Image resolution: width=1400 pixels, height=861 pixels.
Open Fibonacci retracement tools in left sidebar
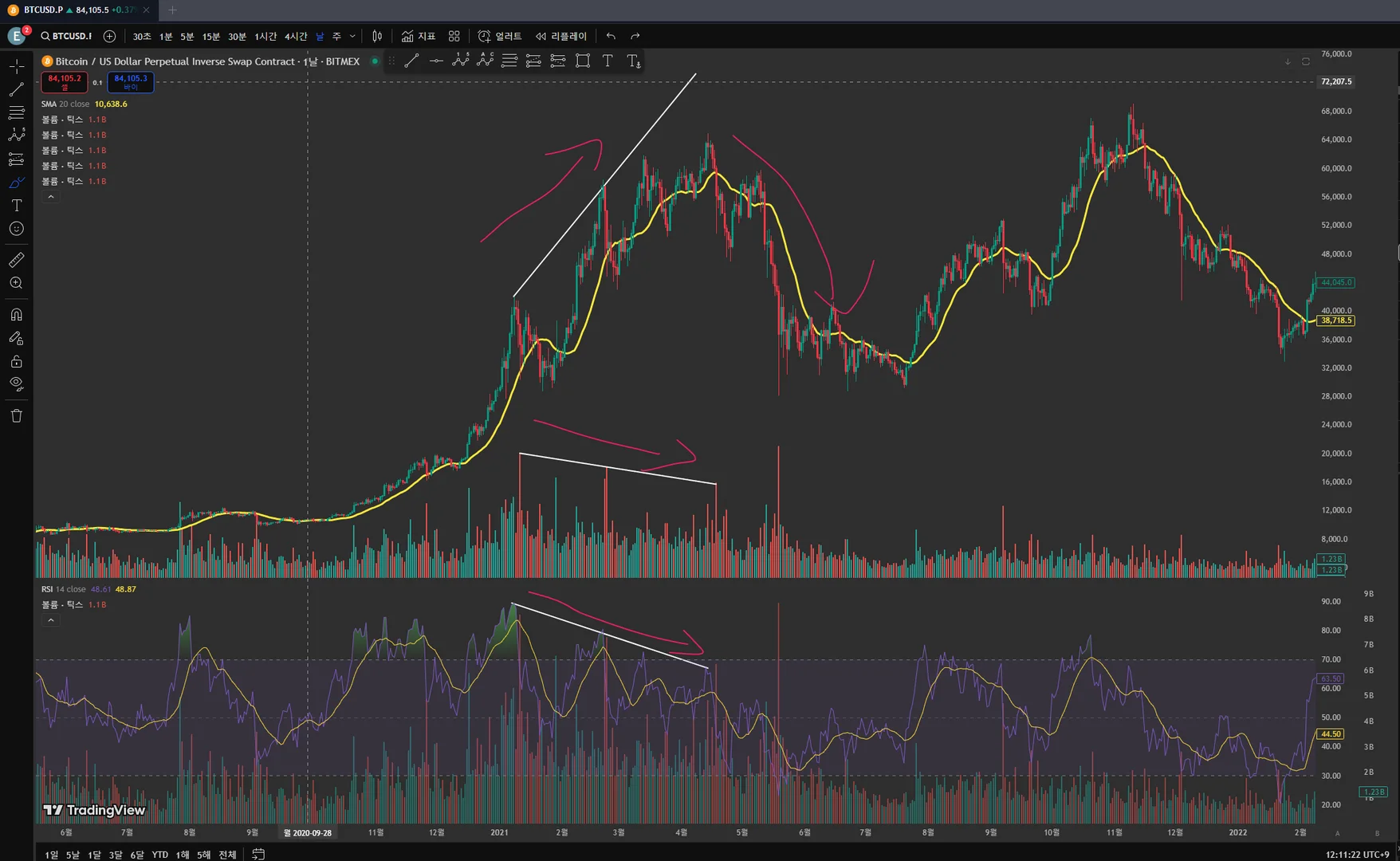tap(16, 112)
